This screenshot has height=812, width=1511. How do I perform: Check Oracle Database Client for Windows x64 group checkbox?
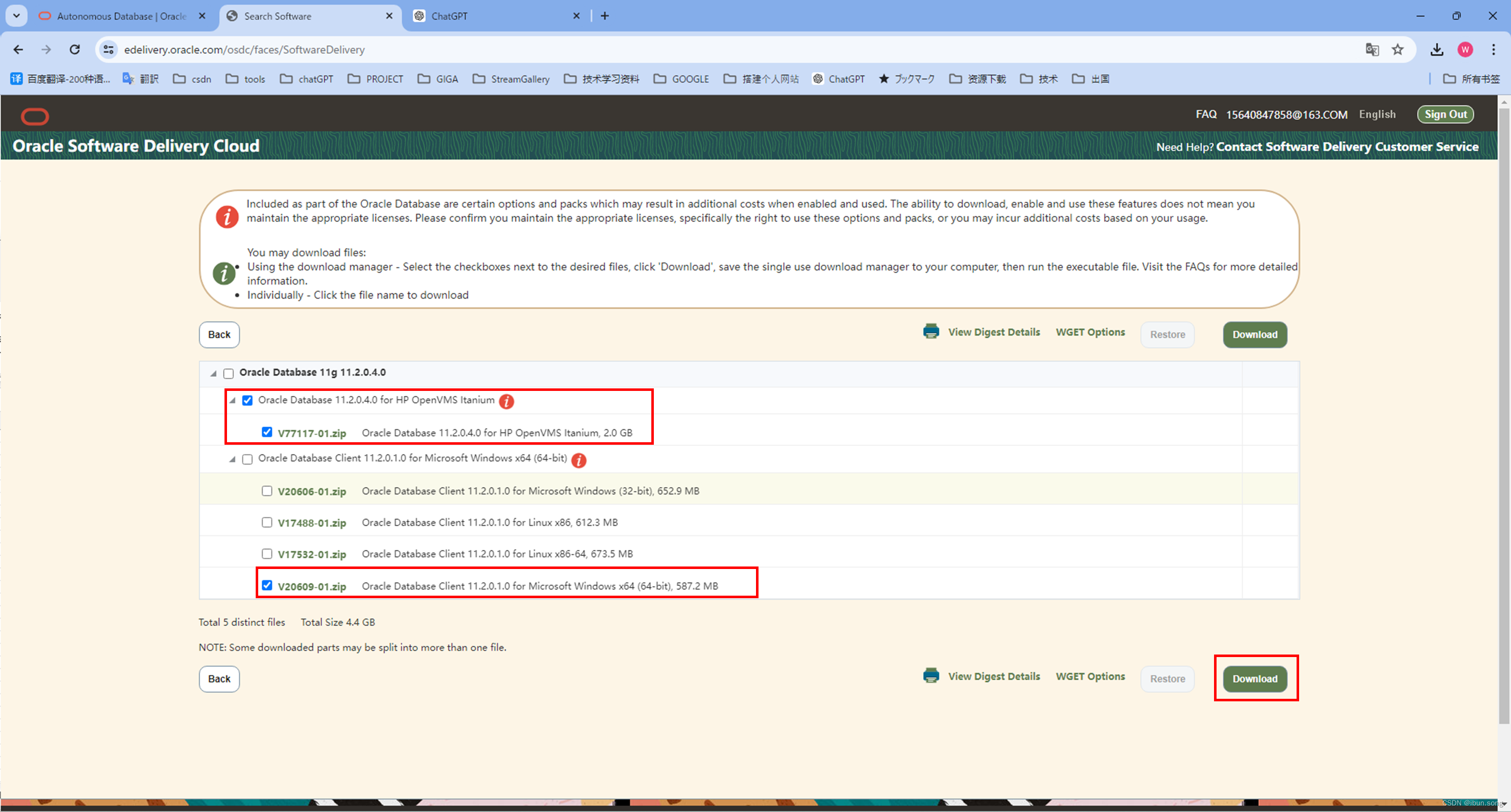pyautogui.click(x=248, y=459)
